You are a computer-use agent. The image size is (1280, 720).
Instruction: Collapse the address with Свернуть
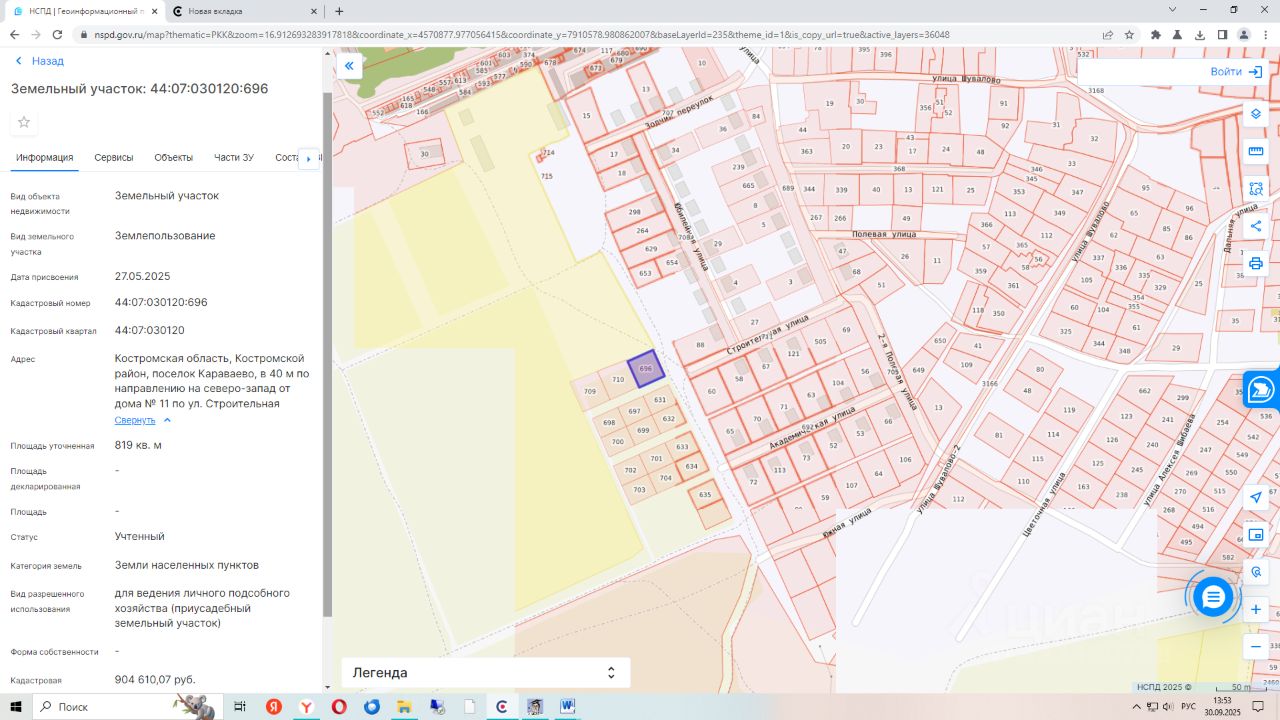coord(135,420)
